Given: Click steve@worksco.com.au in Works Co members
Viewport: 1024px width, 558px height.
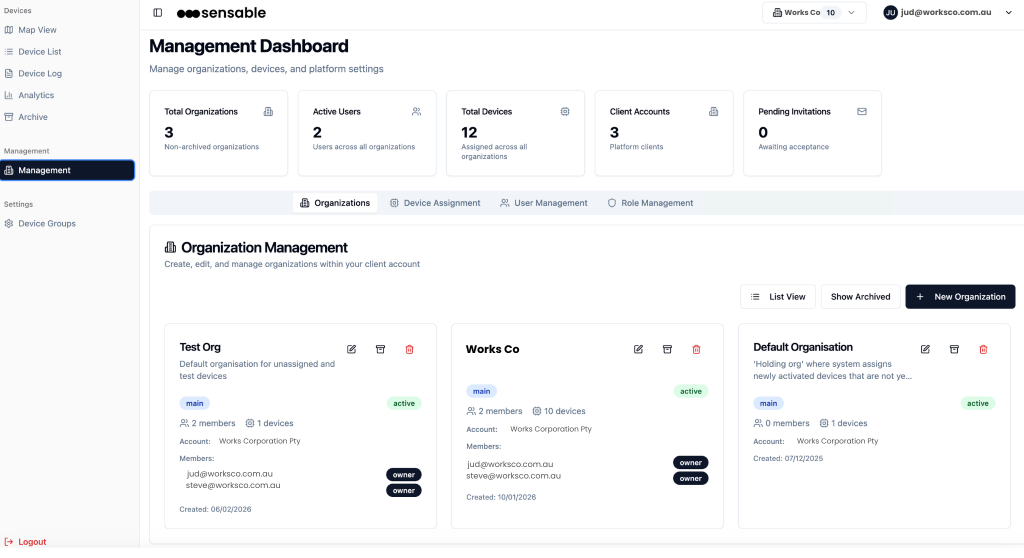Looking at the screenshot, I should click(513, 476).
